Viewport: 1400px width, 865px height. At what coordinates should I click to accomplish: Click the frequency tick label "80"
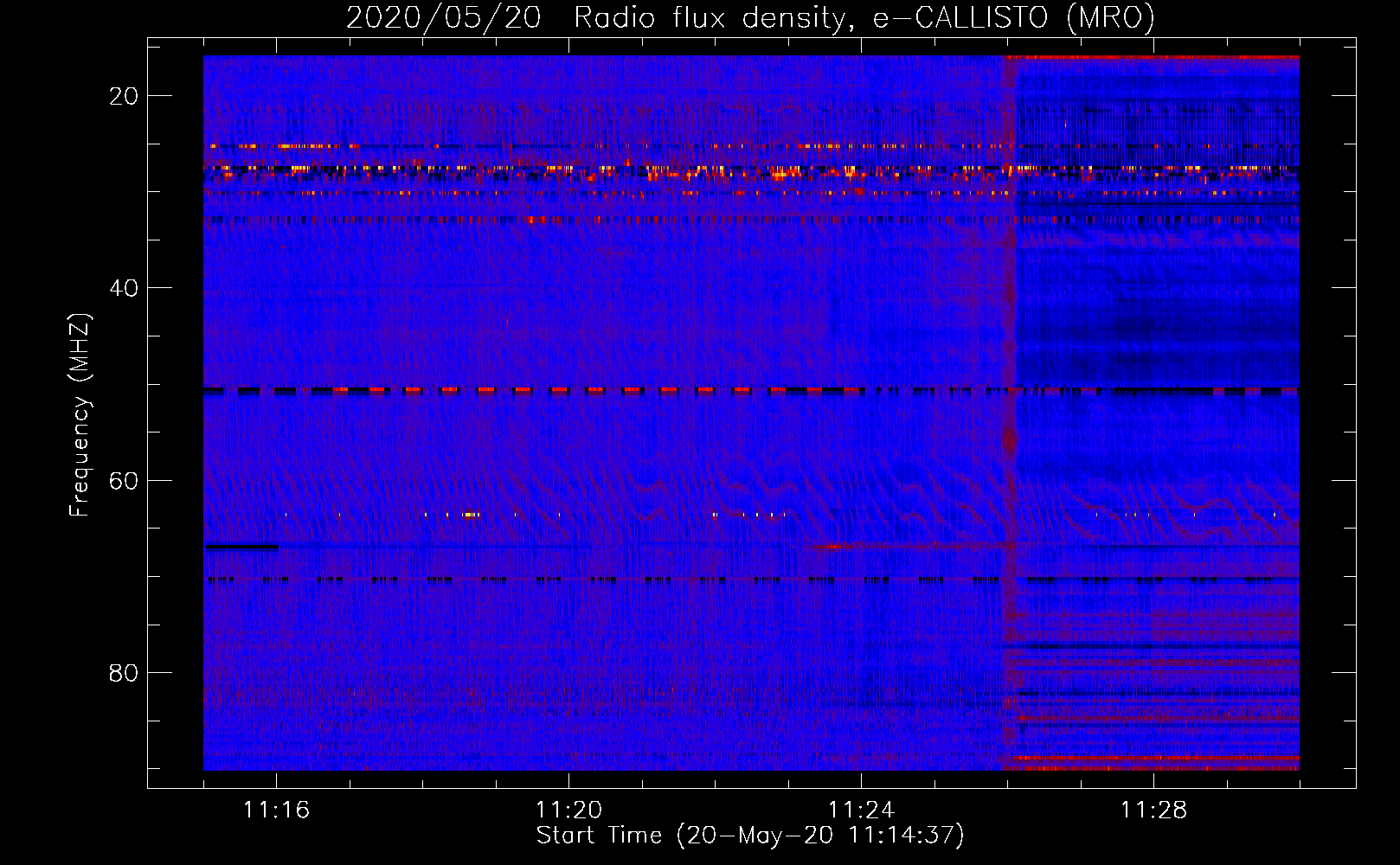(125, 672)
